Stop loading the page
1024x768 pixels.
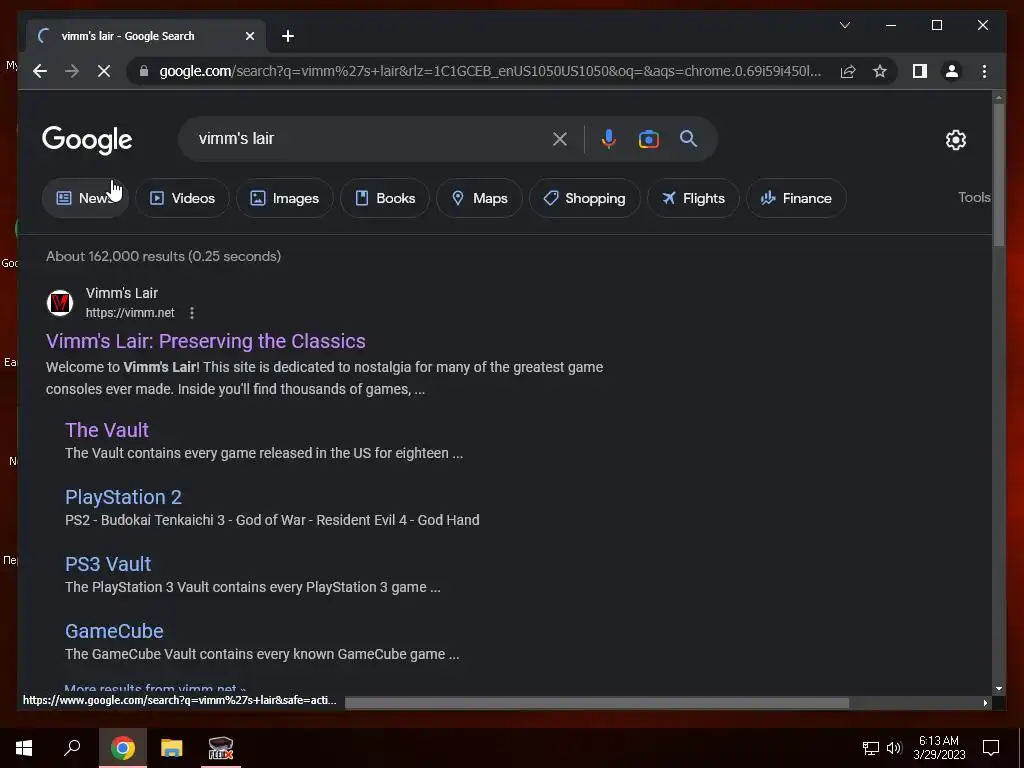point(104,71)
